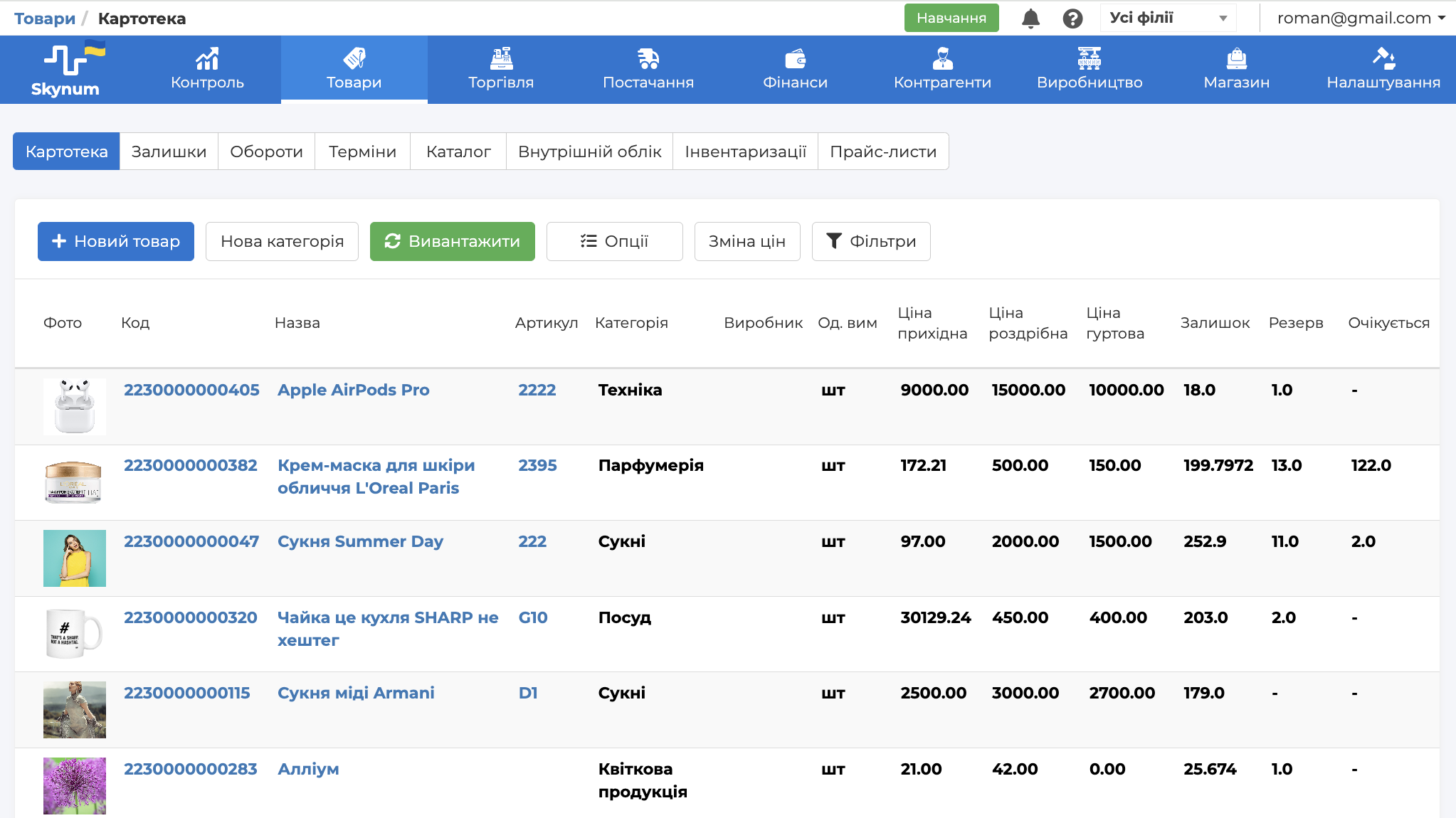Switch to the Каталог tab
This screenshot has width=1456, height=818.
pos(458,152)
